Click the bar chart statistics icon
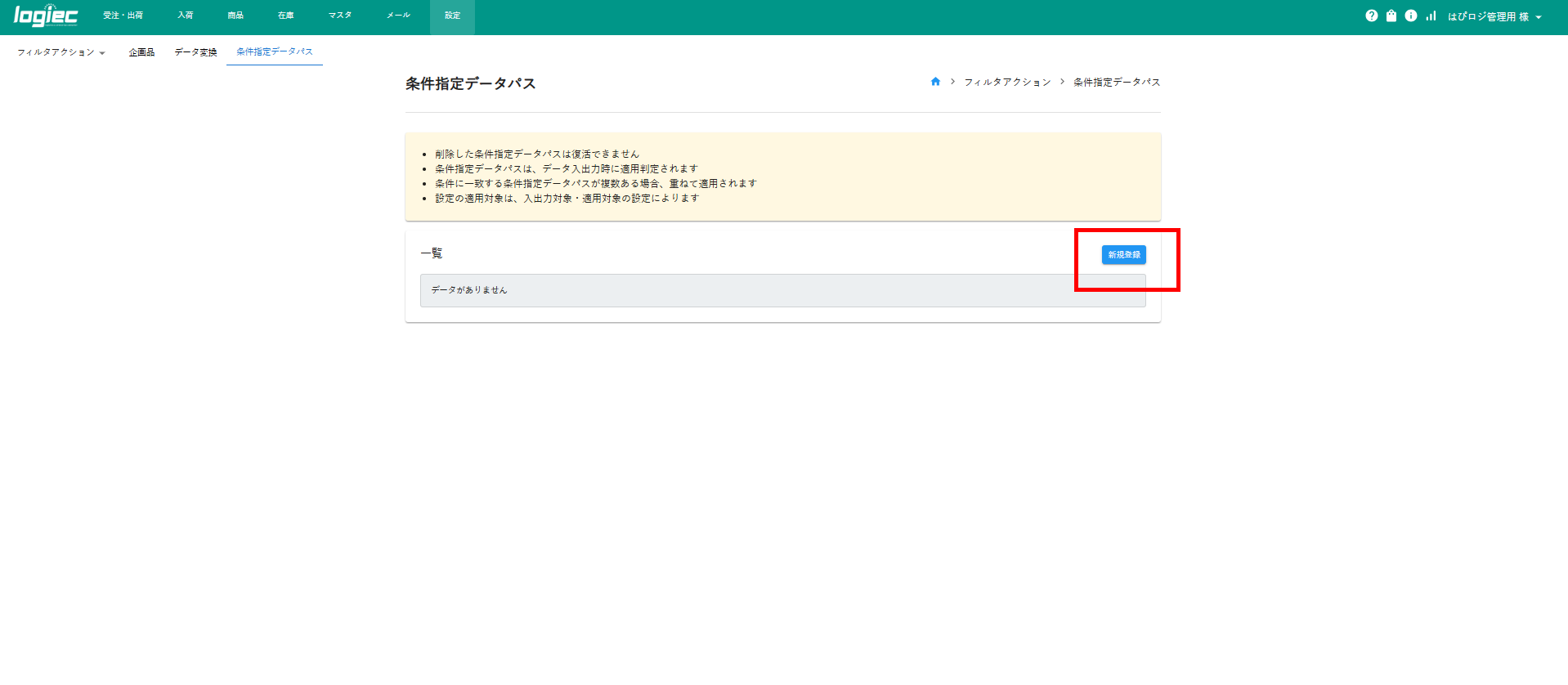 [1430, 16]
